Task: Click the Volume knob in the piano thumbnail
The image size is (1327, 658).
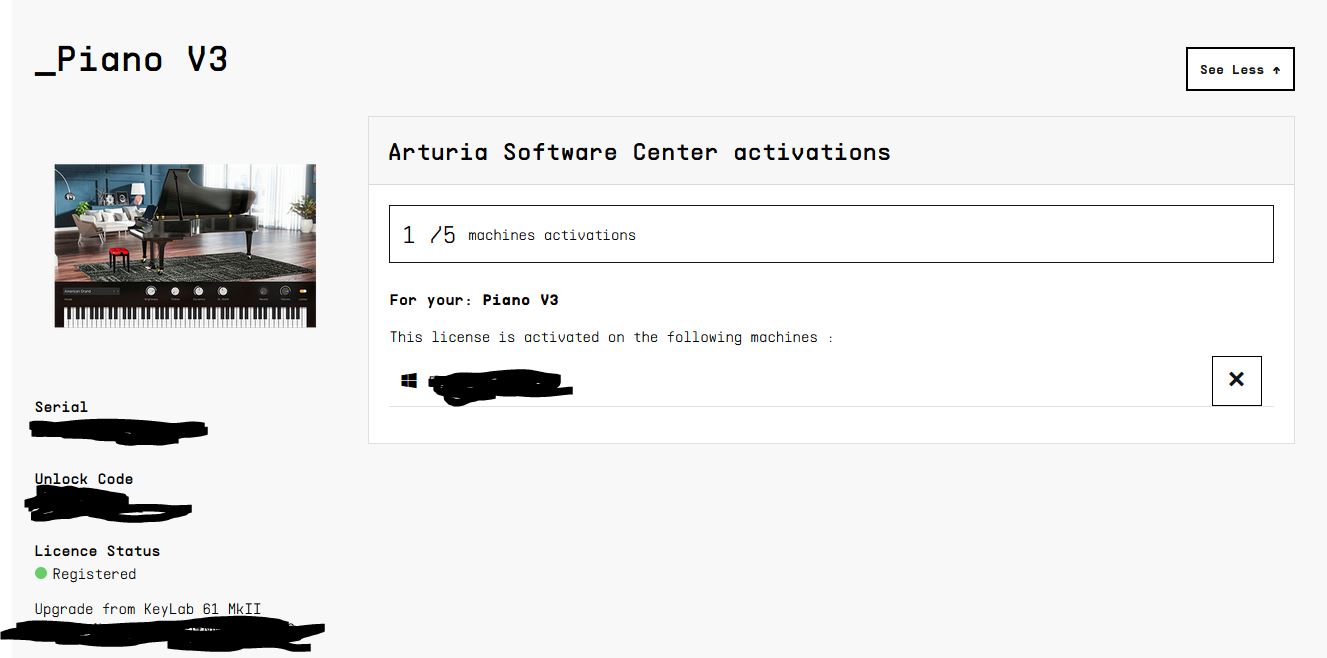Action: [285, 291]
